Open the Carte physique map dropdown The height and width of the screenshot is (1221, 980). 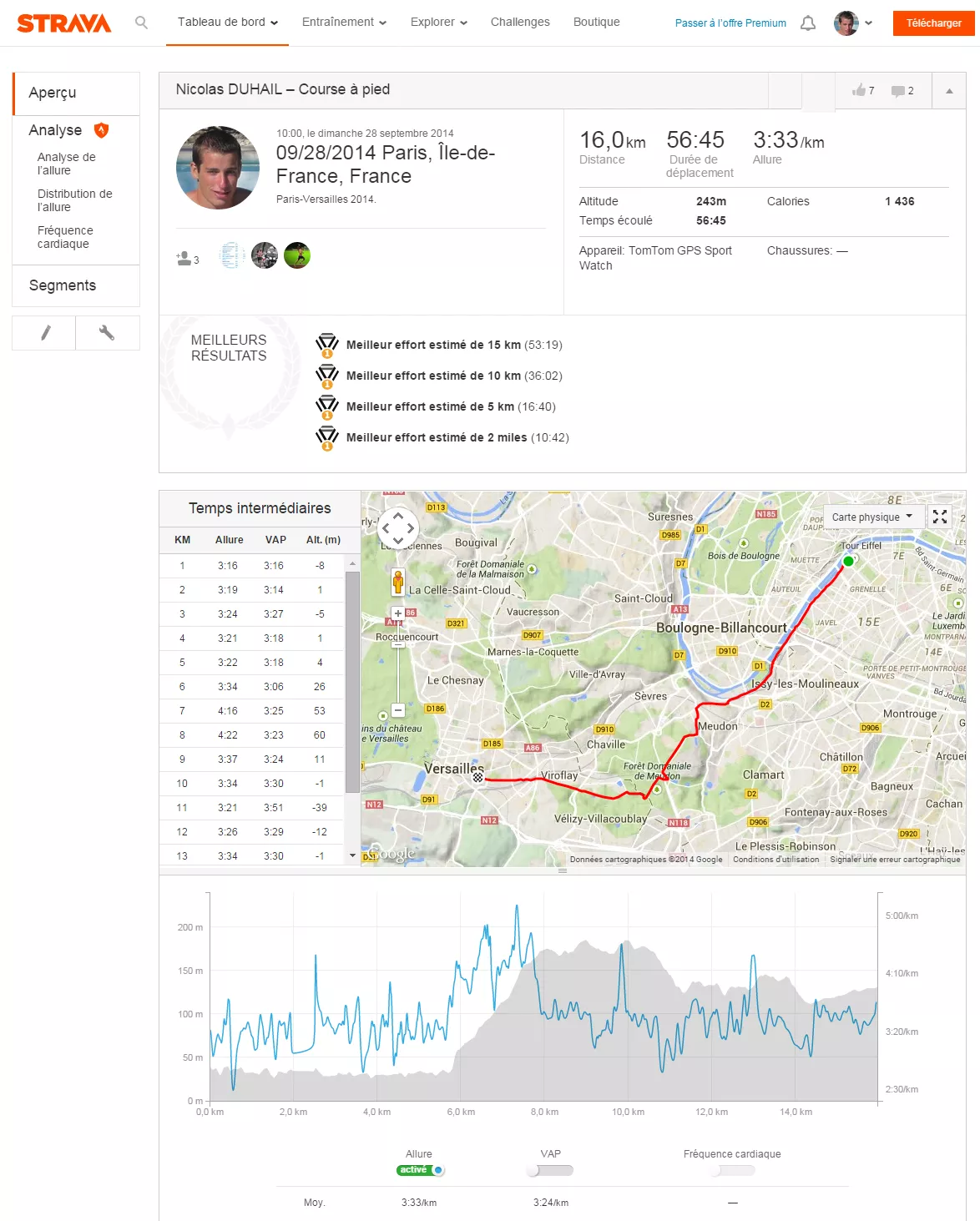pos(872,517)
